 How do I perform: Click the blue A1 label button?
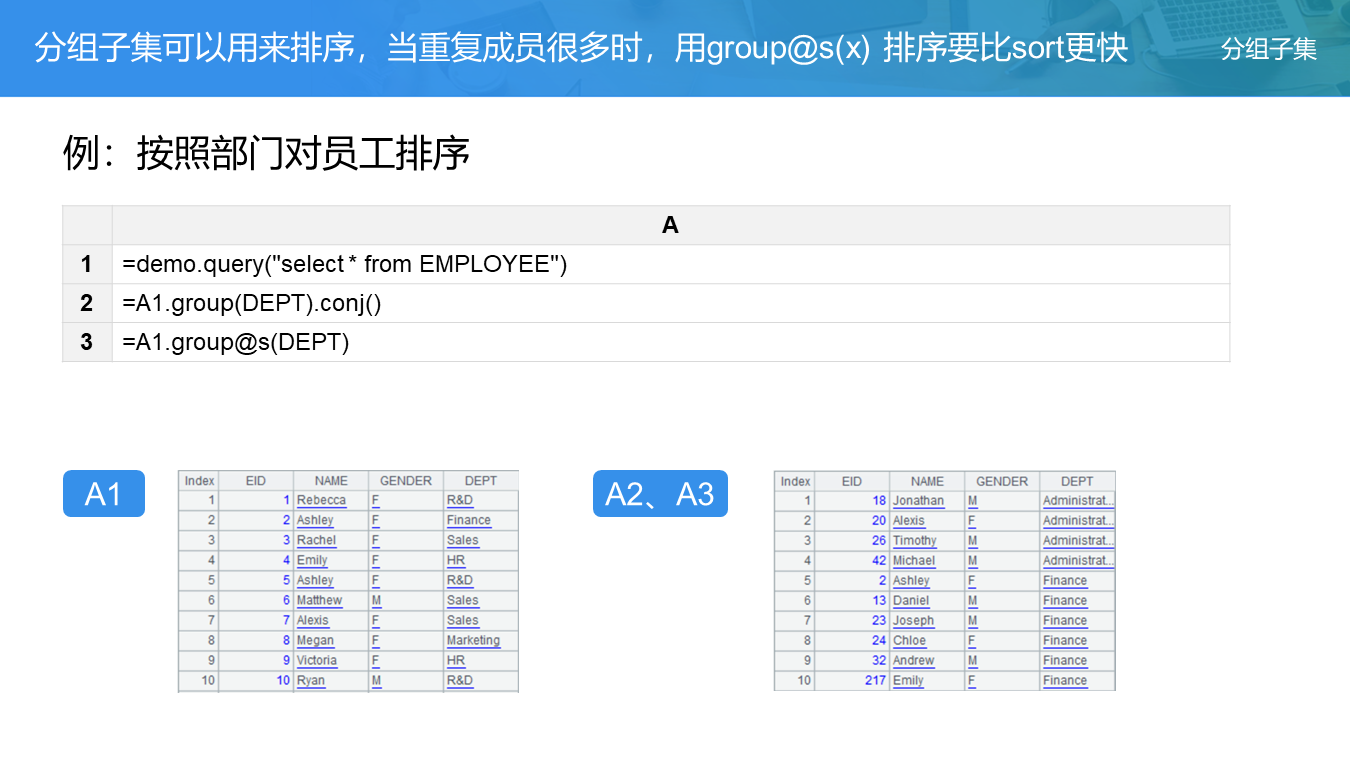click(x=103, y=494)
